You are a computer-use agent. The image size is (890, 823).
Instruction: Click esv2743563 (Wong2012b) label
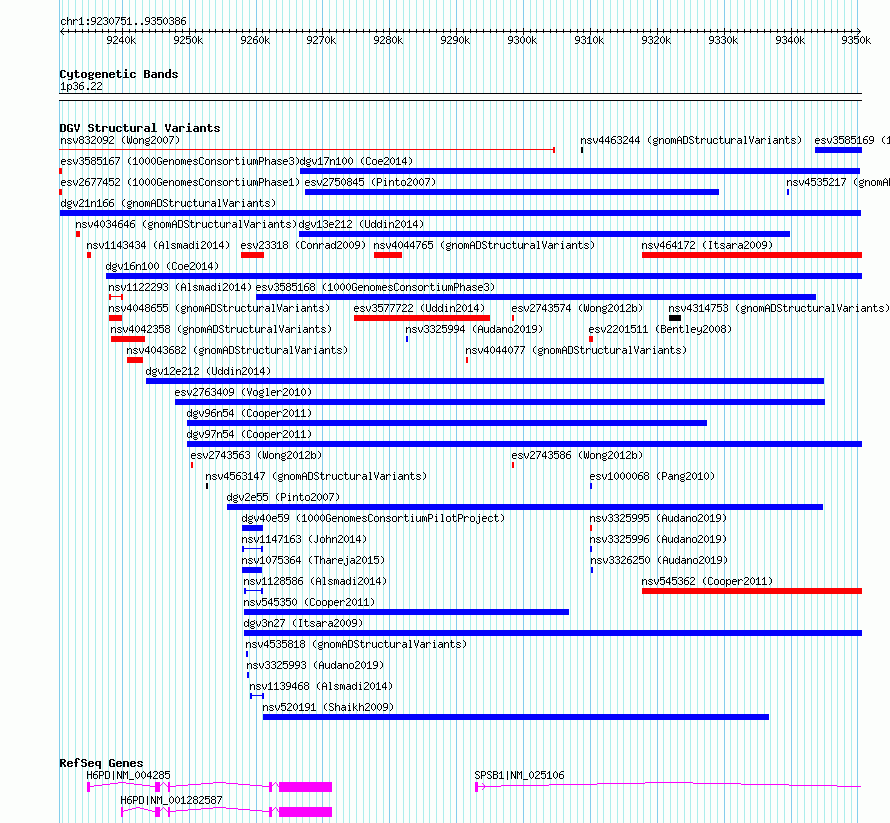256,455
